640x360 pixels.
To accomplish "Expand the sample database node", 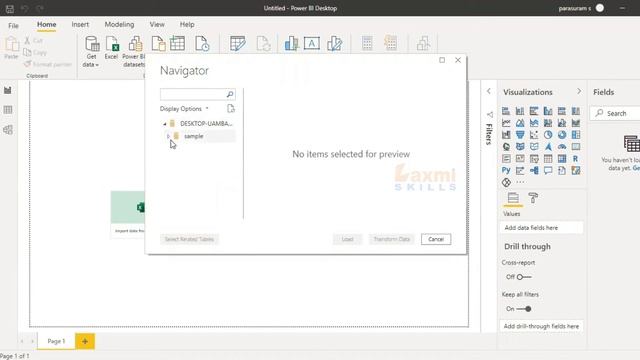I will pos(169,136).
